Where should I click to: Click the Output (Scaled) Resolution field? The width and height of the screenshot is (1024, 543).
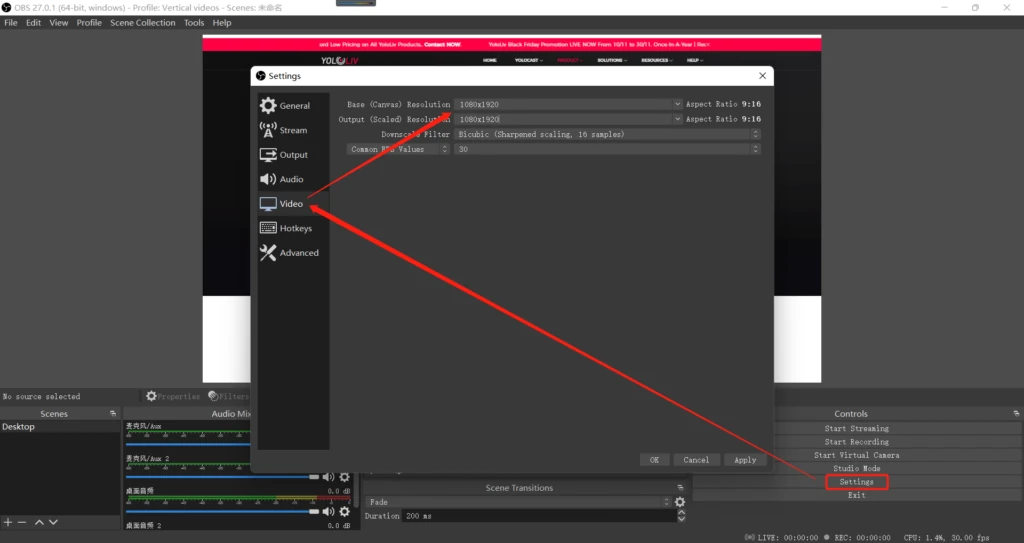pos(565,119)
